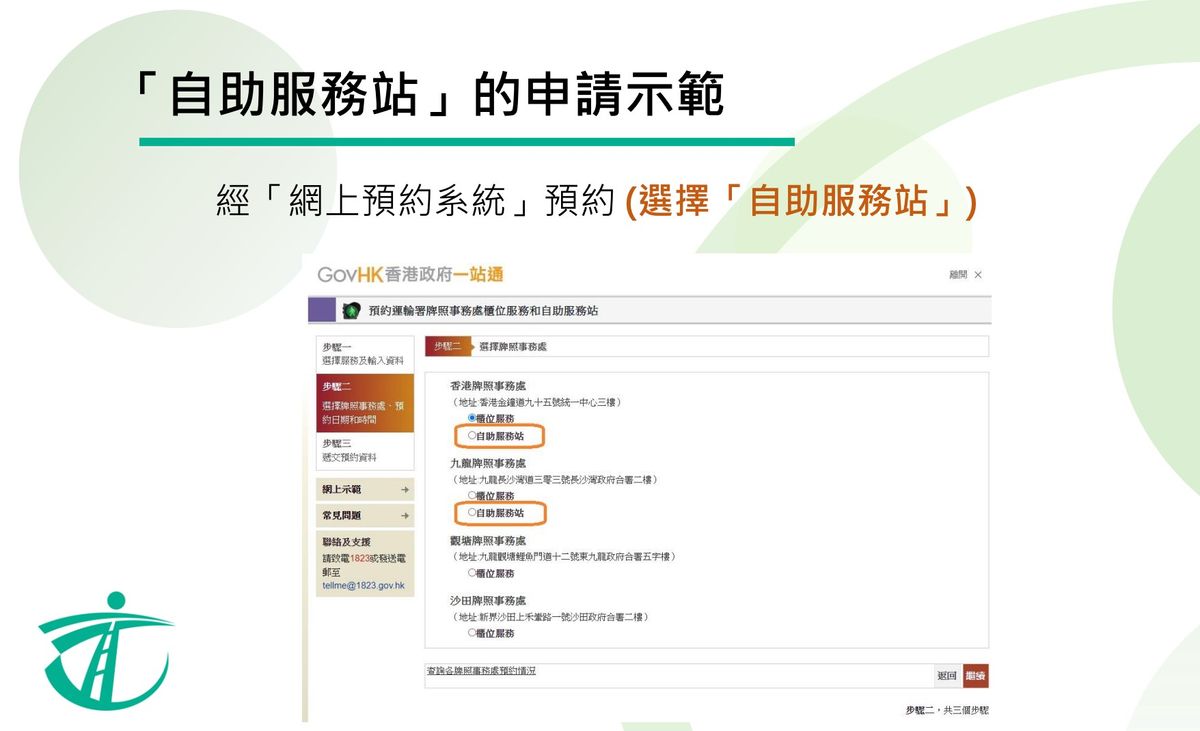1200x731 pixels.
Task: Click the 觀塘鯉魚門道十二號 address line
Action: click(563, 557)
